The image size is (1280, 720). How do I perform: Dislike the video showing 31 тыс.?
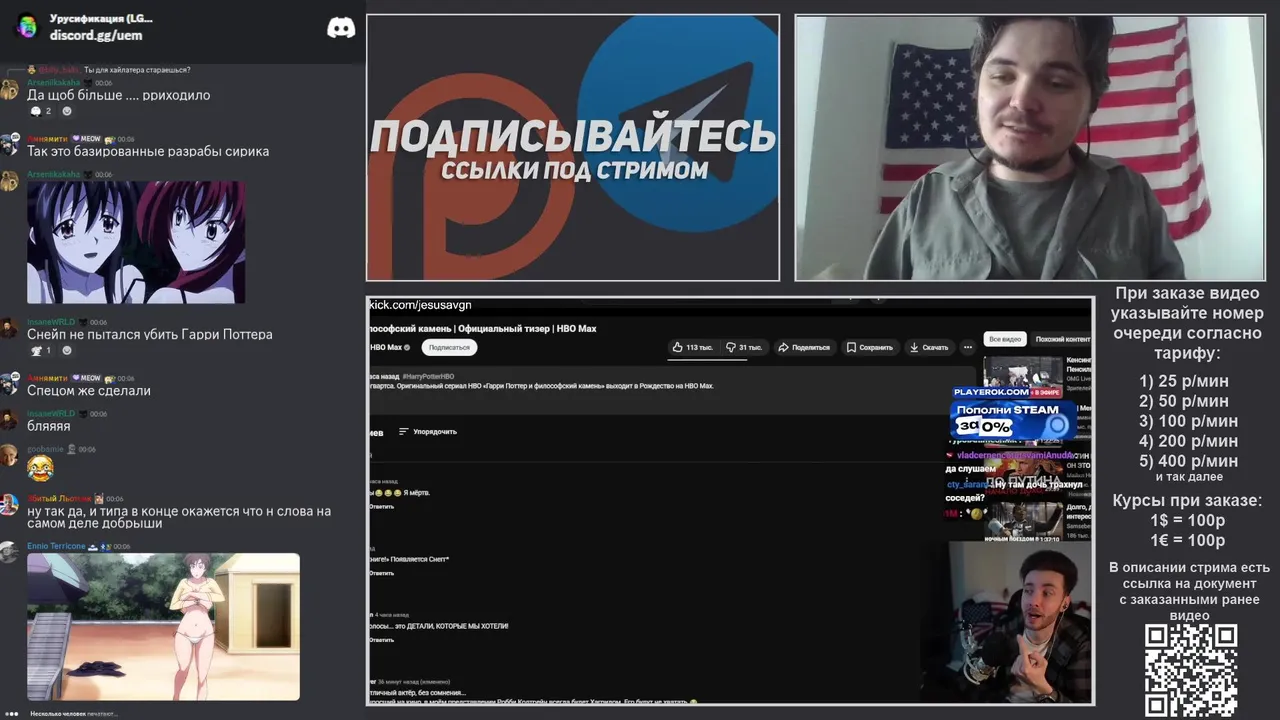click(743, 347)
